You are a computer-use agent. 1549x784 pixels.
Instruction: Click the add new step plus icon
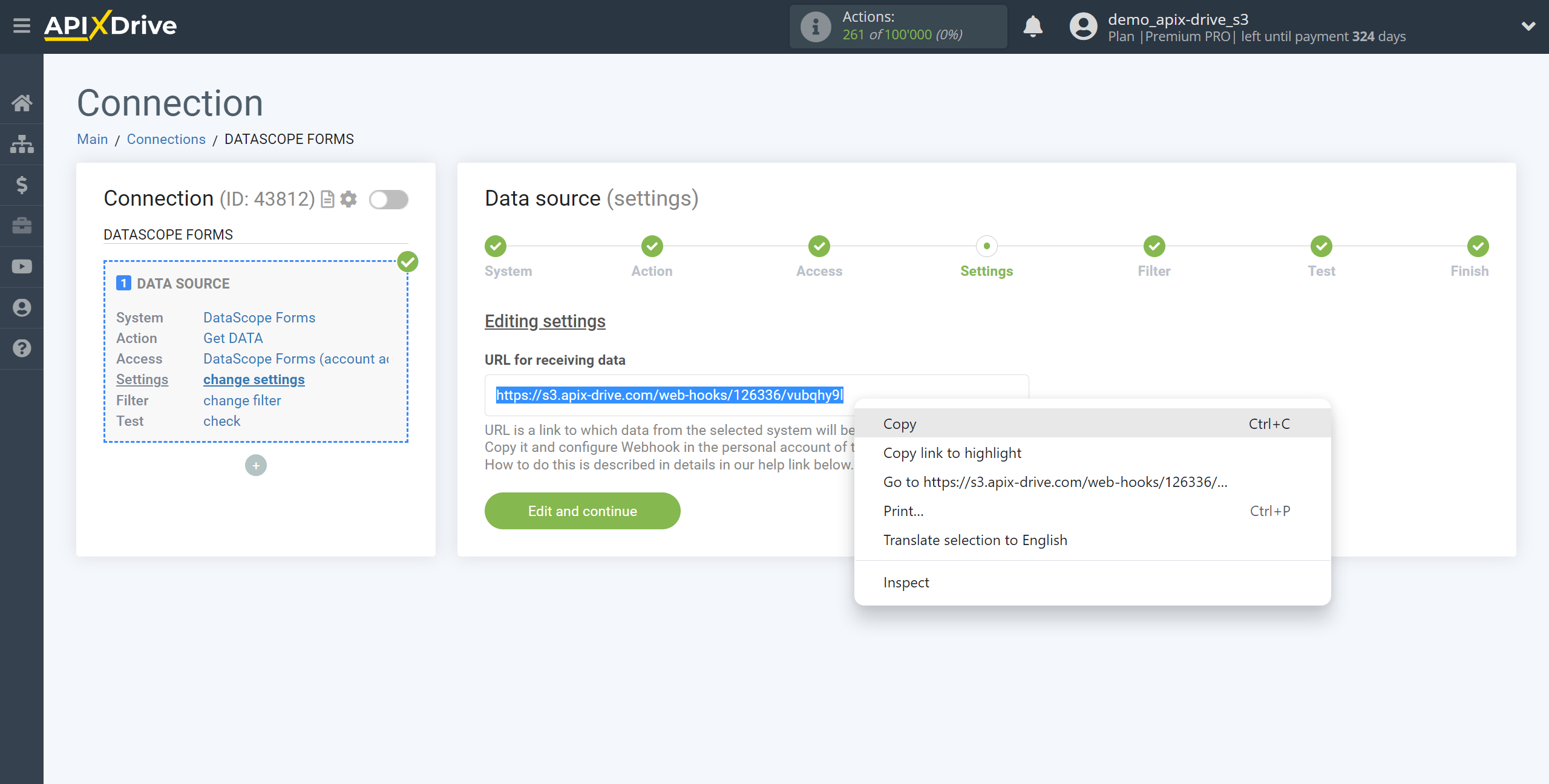tap(256, 464)
